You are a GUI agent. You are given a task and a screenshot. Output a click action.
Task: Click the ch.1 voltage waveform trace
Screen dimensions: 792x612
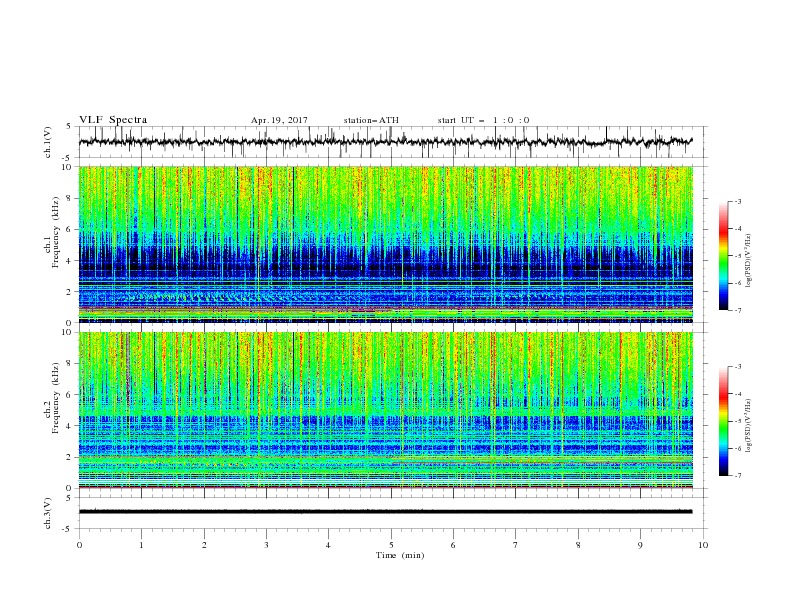point(385,142)
